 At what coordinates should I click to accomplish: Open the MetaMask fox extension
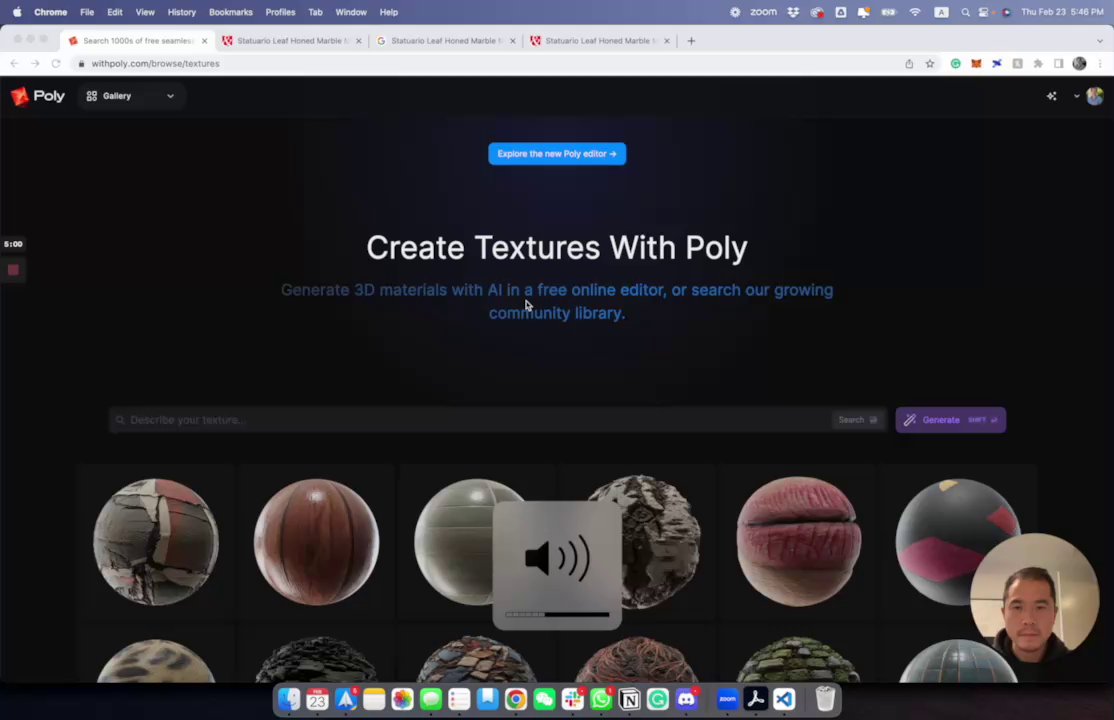tap(976, 63)
